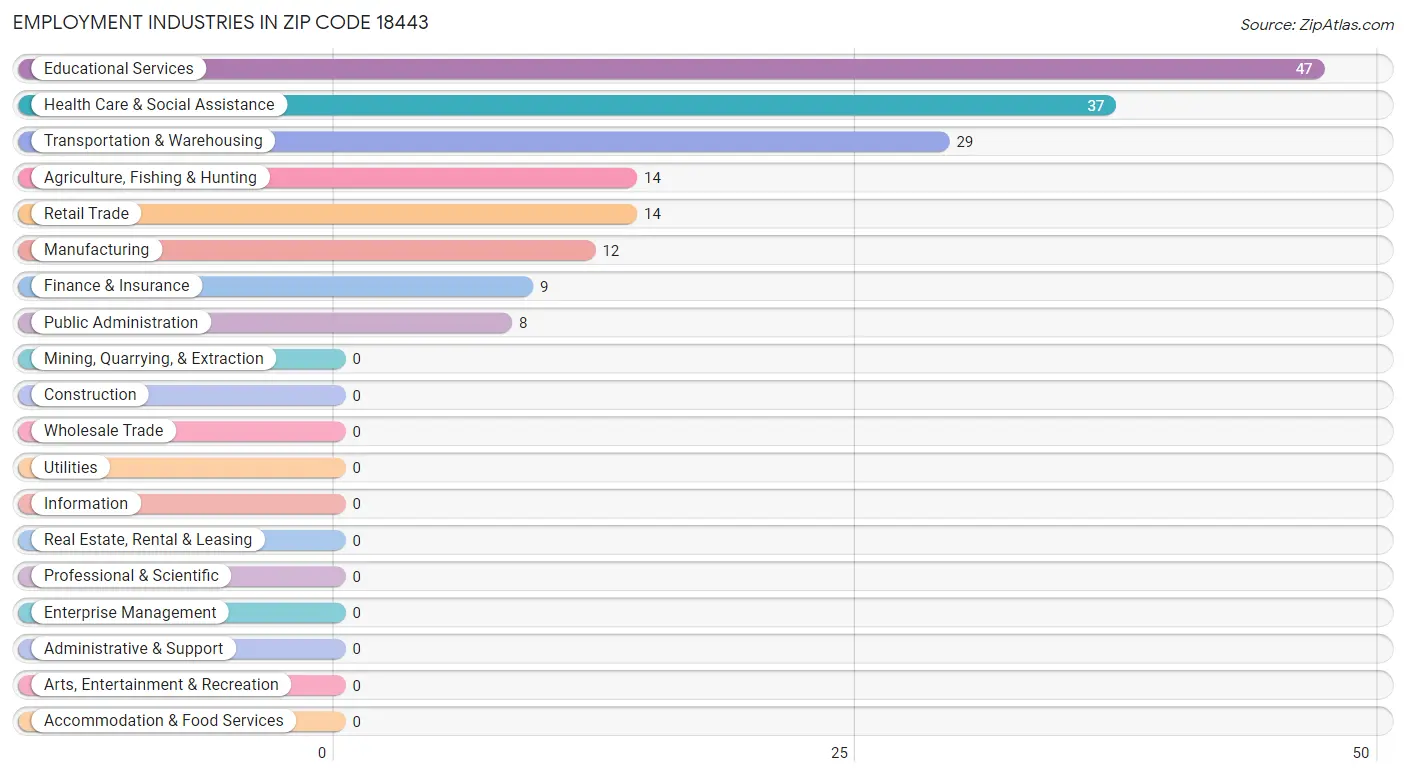1406x776 pixels.
Task: Click the value 14 beside Agriculture bar
Action: tap(652, 178)
